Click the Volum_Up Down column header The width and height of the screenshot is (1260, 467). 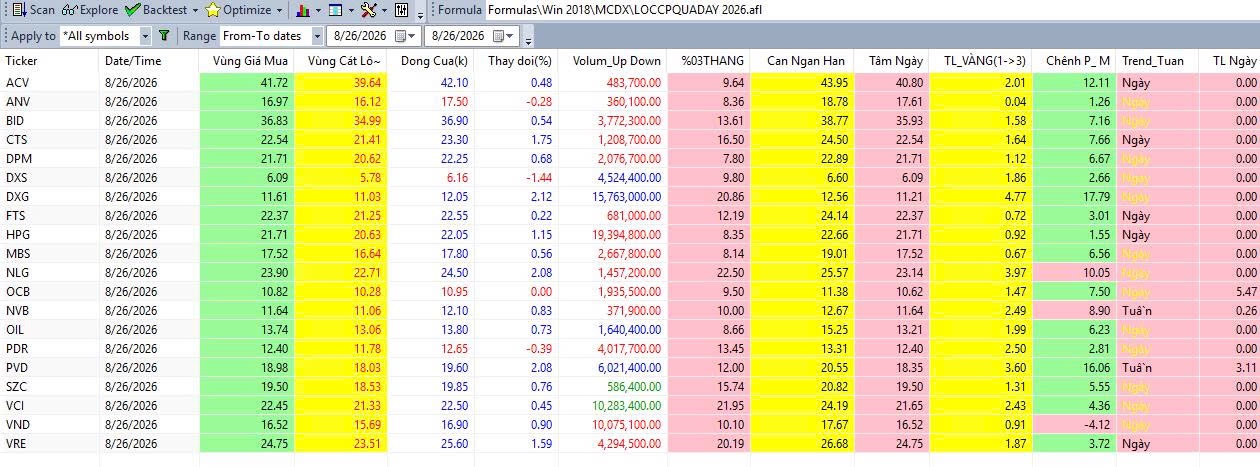[x=613, y=61]
